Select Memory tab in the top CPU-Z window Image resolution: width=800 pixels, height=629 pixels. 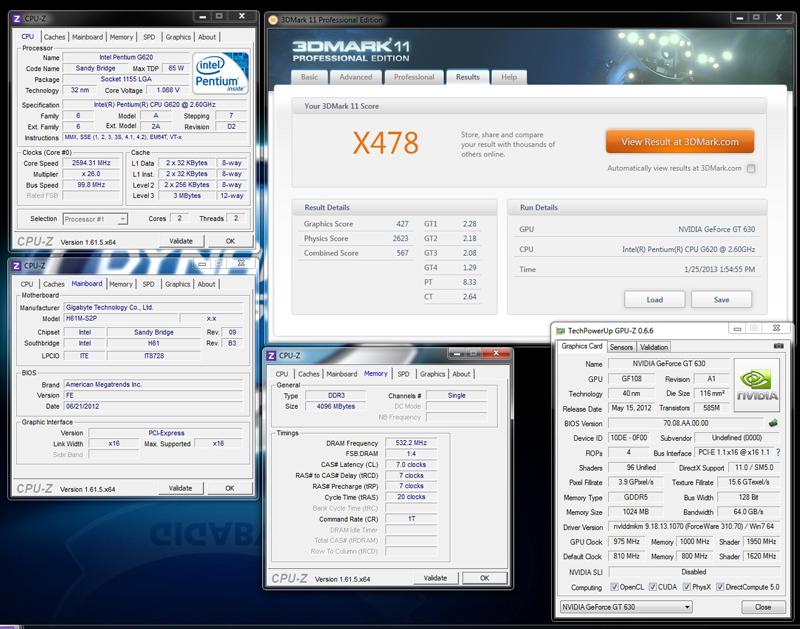coord(121,37)
